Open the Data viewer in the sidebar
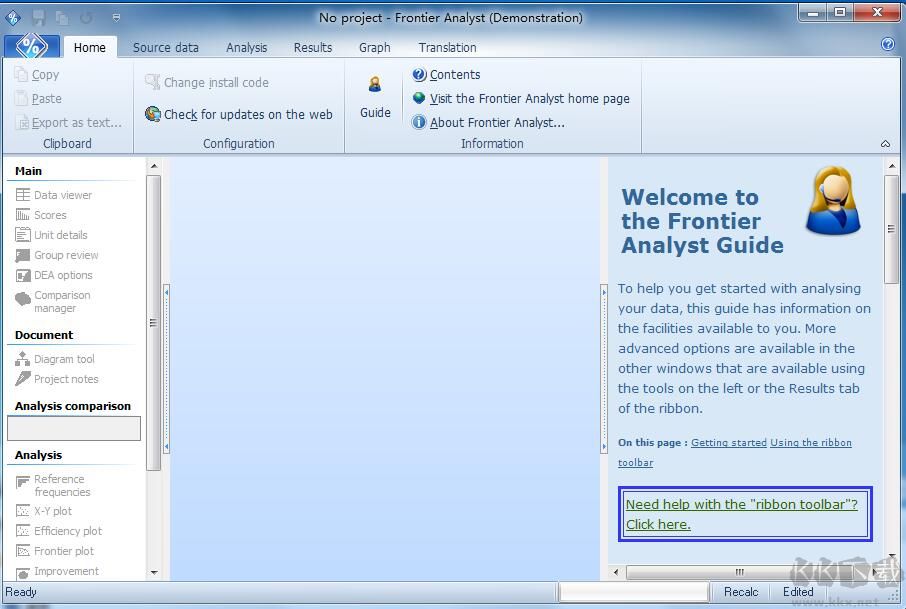The image size is (906, 609). [x=62, y=195]
